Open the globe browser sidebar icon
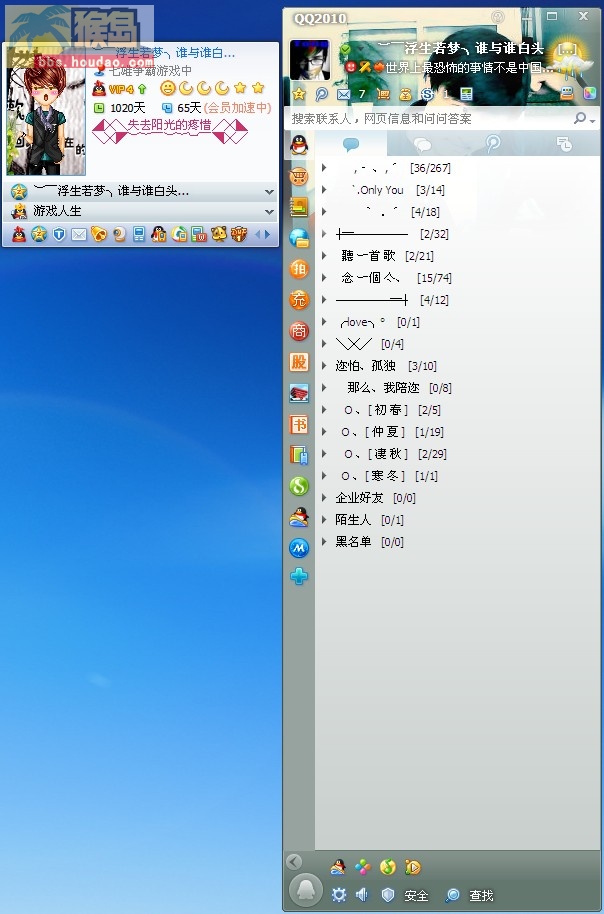Screen dimensions: 604x914 pos(299,237)
